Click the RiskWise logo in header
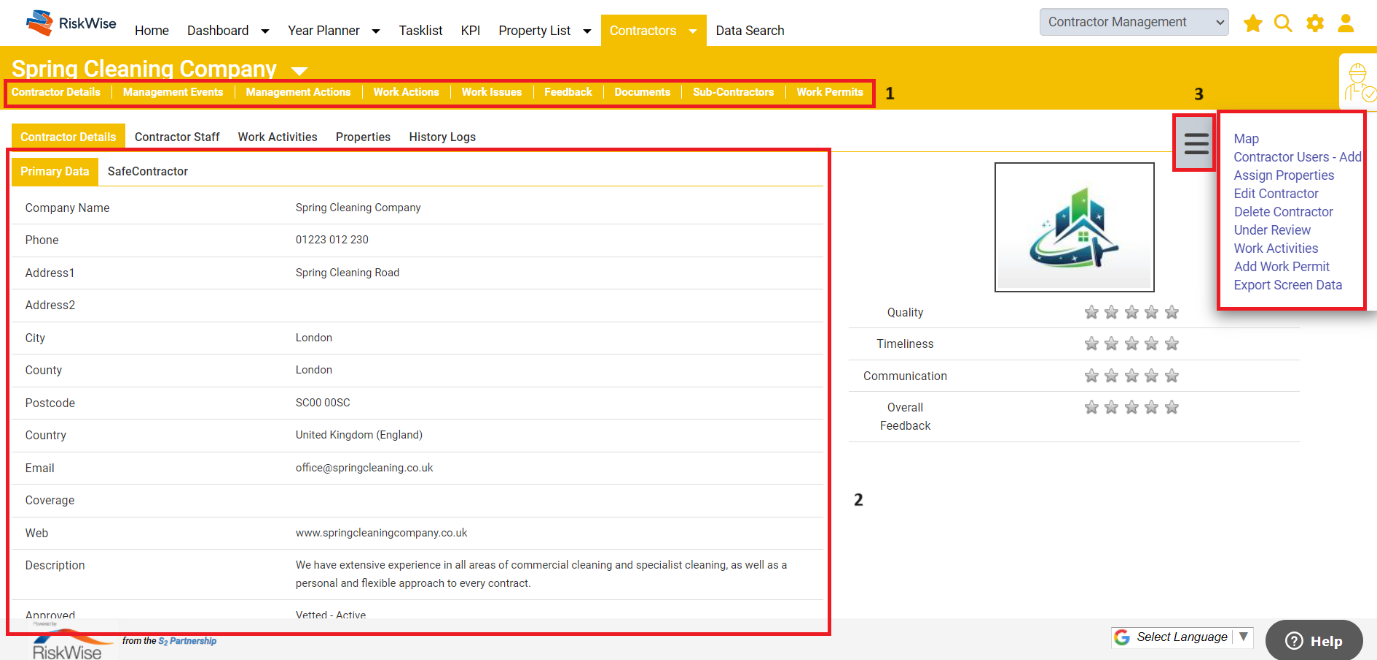The height and width of the screenshot is (660, 1377). (71, 22)
